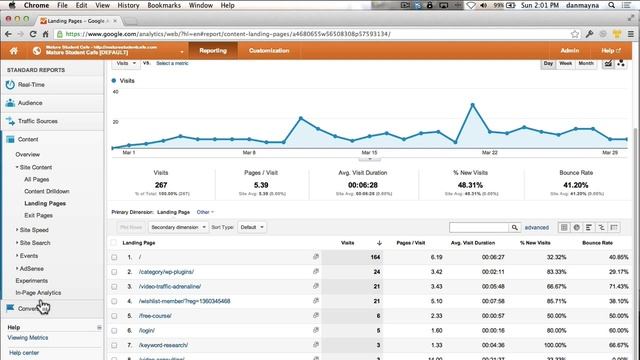
Task: Open the Customization tab
Action: [x=269, y=51]
